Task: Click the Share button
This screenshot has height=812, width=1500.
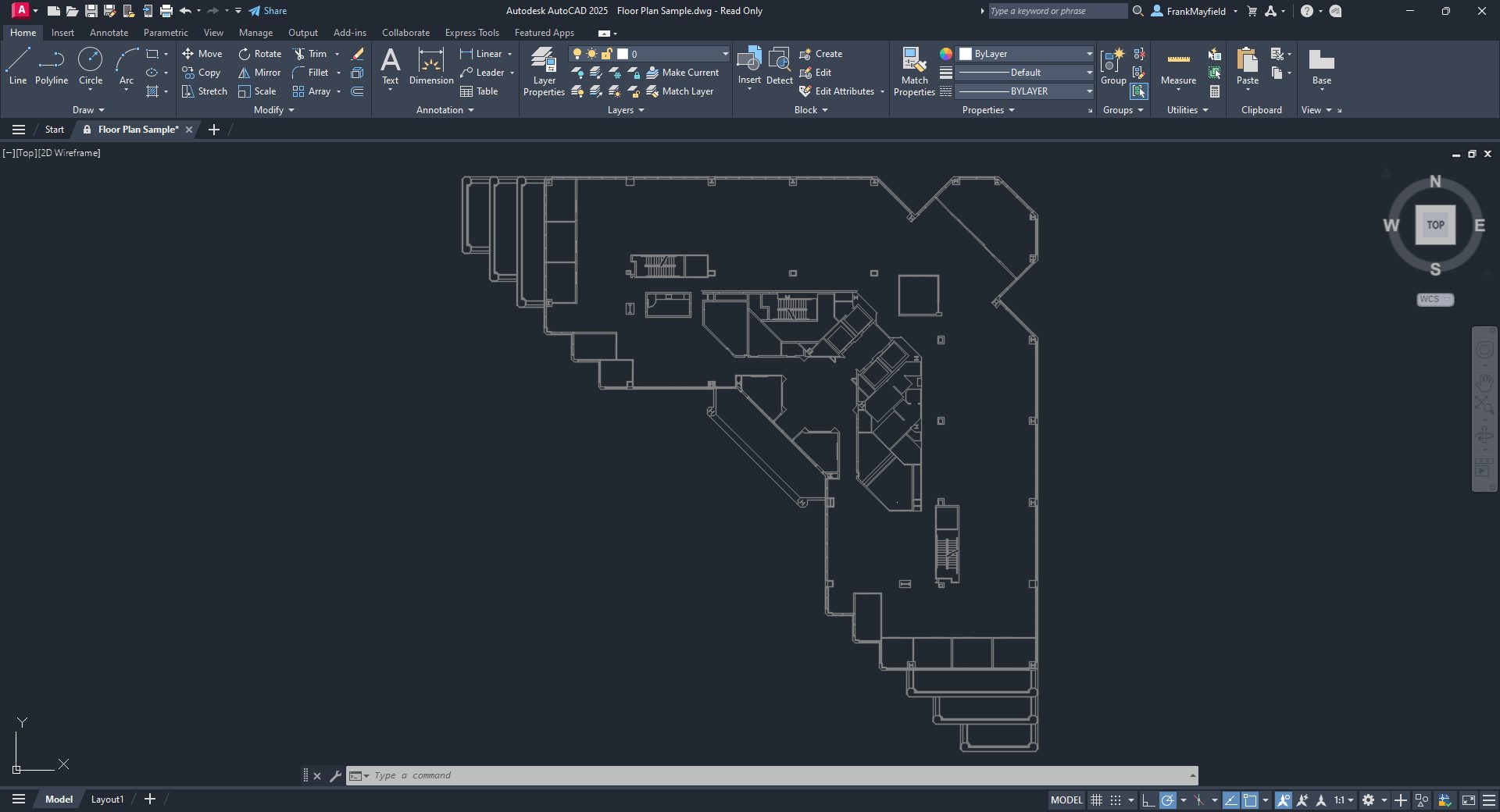Action: point(268,11)
